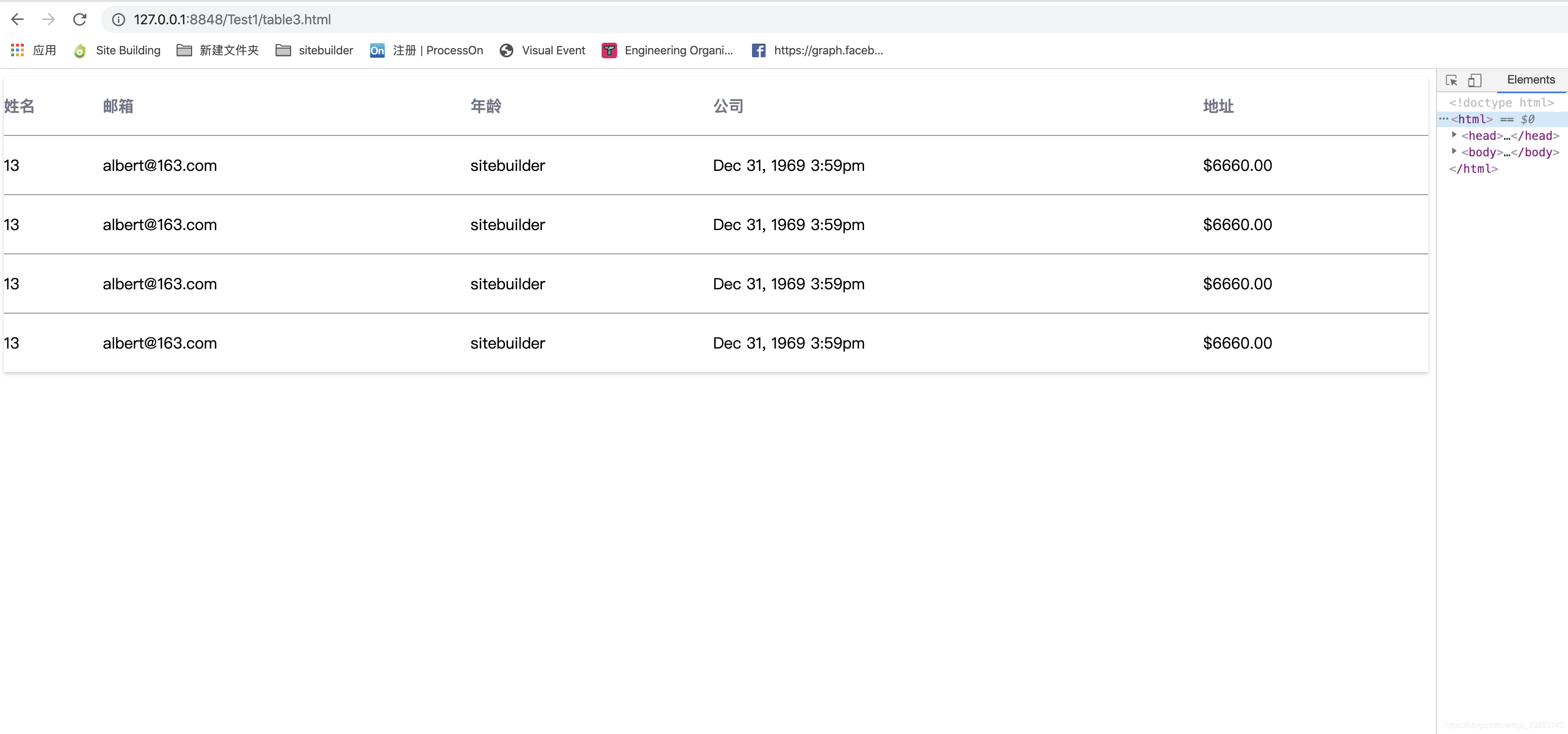Click the 邮箱 column header

[x=118, y=106]
